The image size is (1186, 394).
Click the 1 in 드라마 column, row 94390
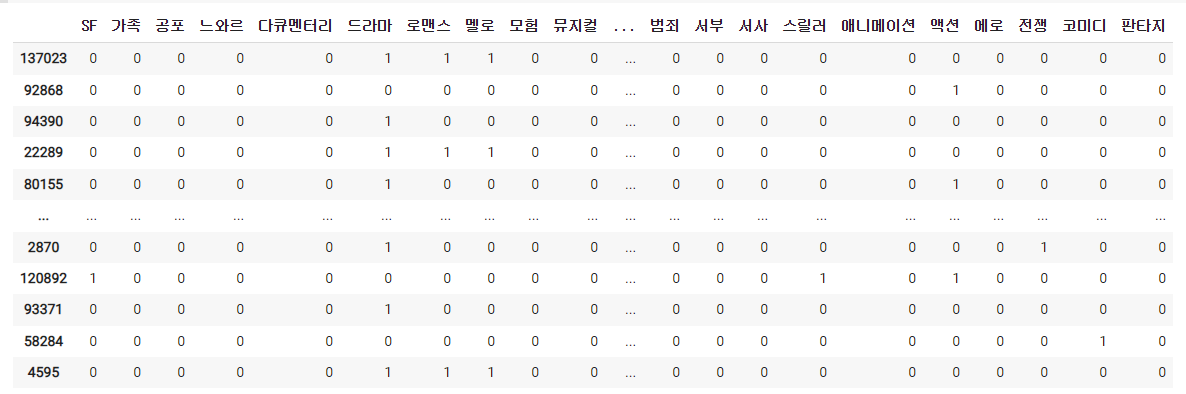pos(387,121)
